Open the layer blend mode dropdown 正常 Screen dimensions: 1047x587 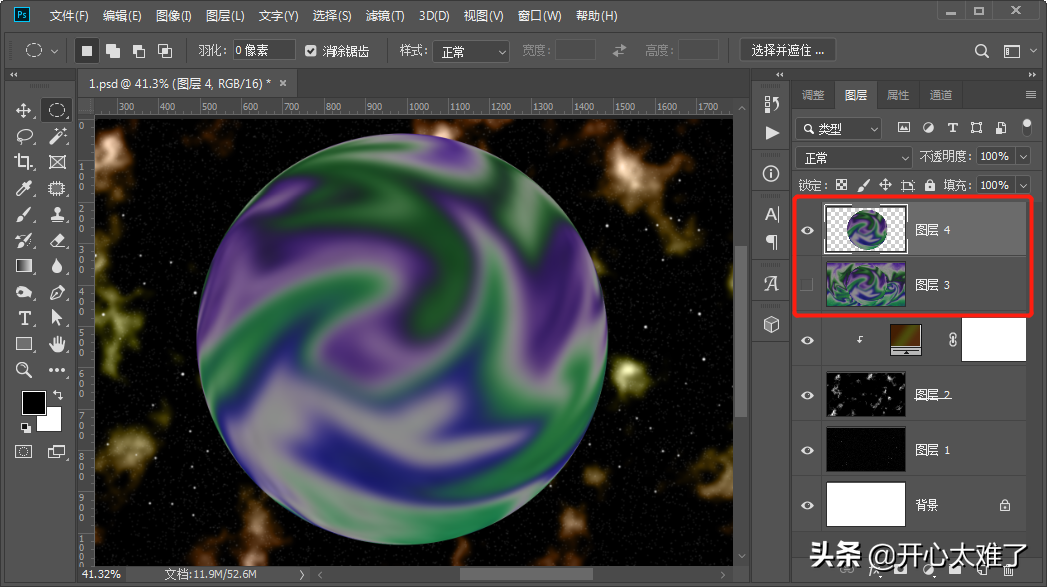point(854,157)
